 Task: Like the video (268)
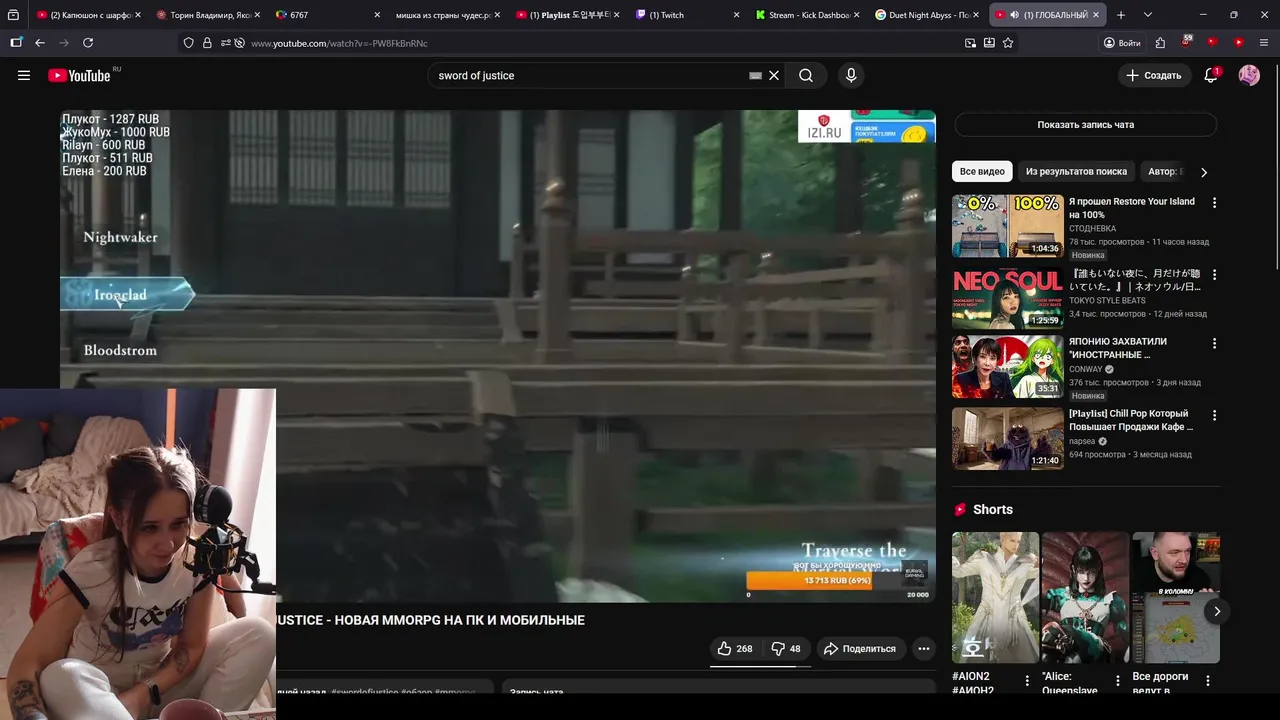point(735,649)
